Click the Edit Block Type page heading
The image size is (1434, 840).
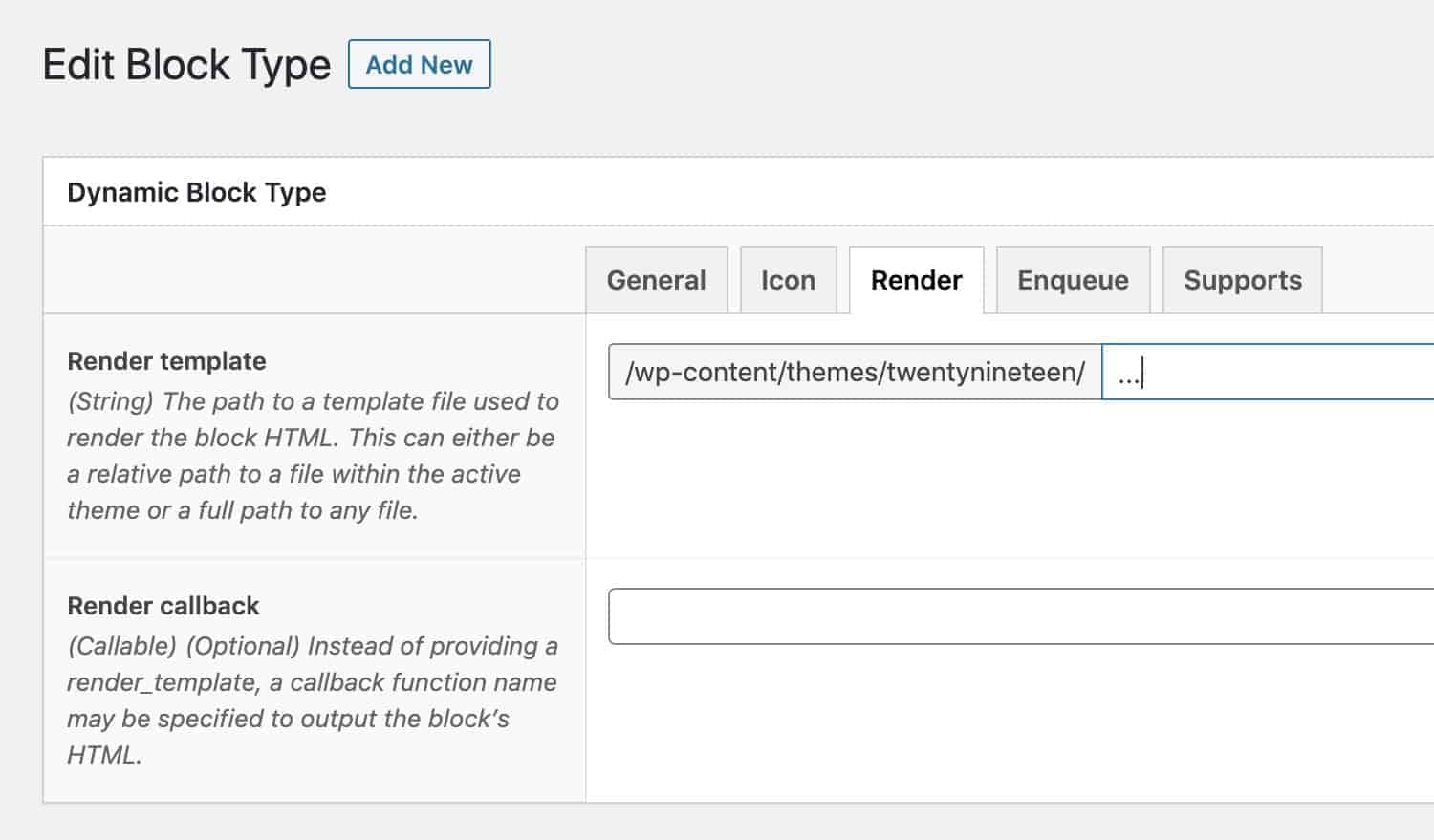coord(187,64)
